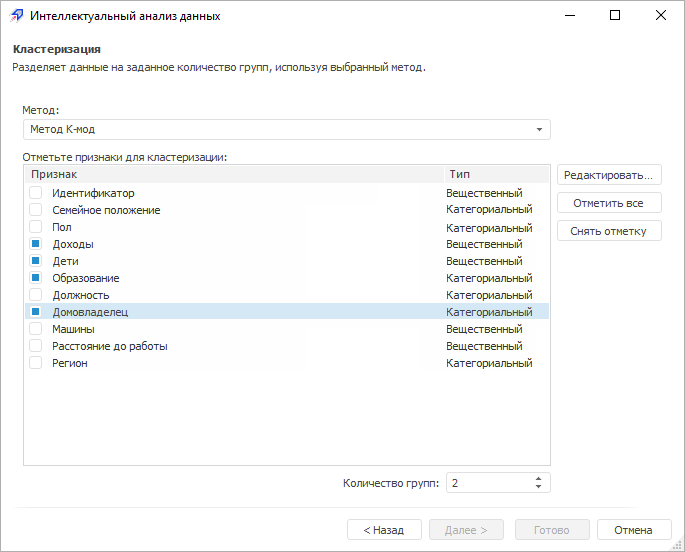Click the Количество групп number field
Image resolution: width=685 pixels, height=552 pixels.
(x=488, y=483)
